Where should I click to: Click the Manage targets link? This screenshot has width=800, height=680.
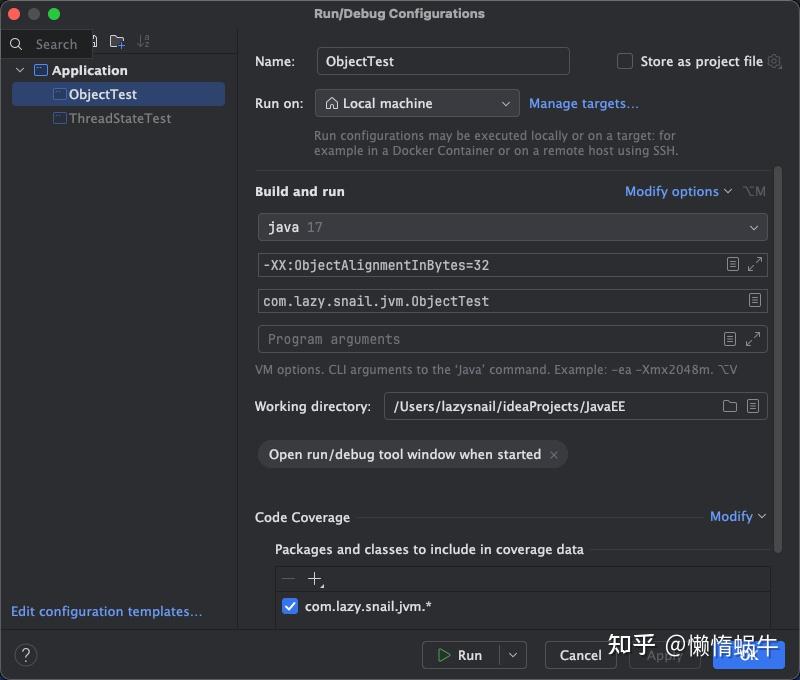(584, 104)
